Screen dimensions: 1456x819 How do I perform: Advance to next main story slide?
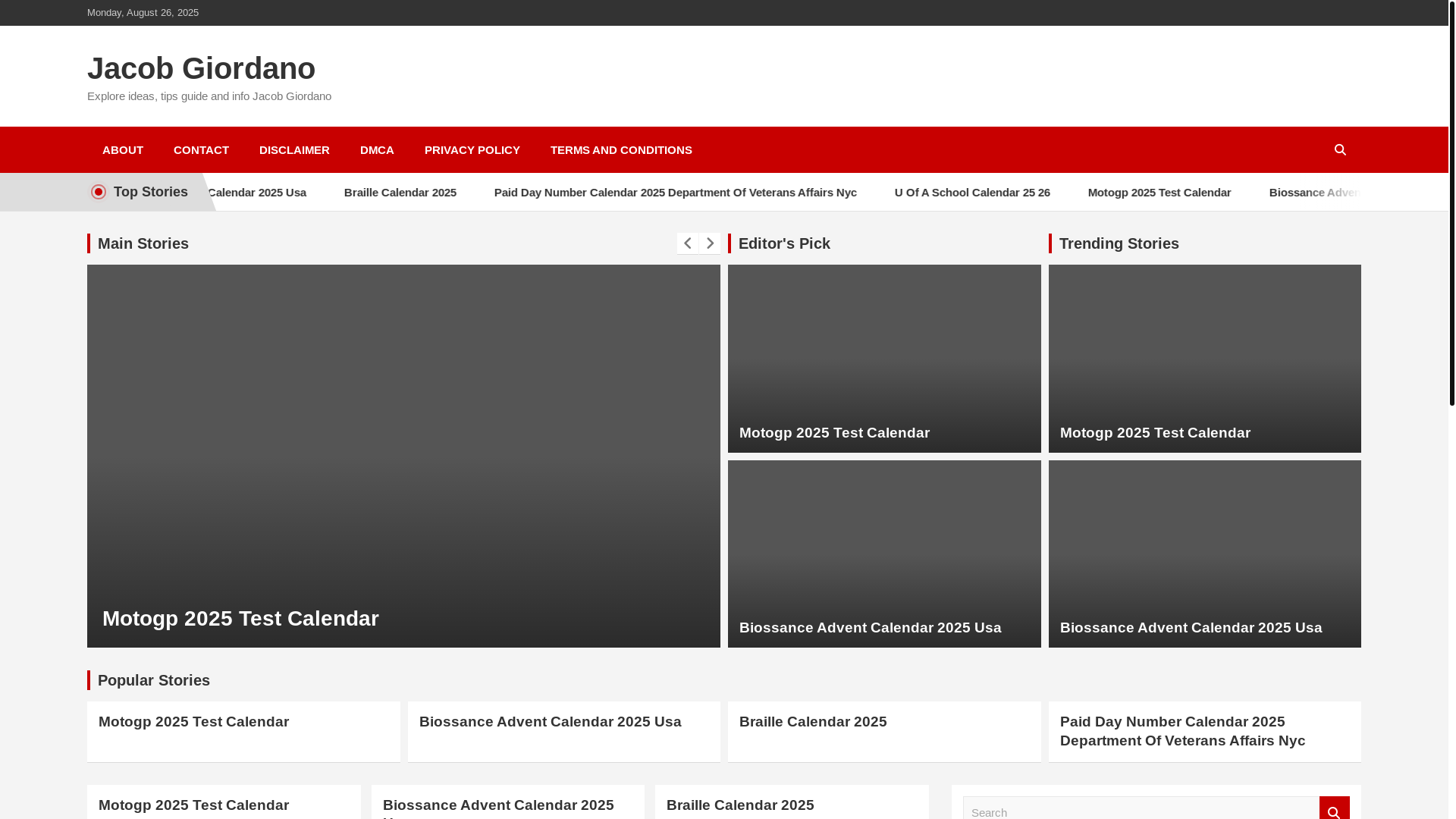[x=710, y=243]
